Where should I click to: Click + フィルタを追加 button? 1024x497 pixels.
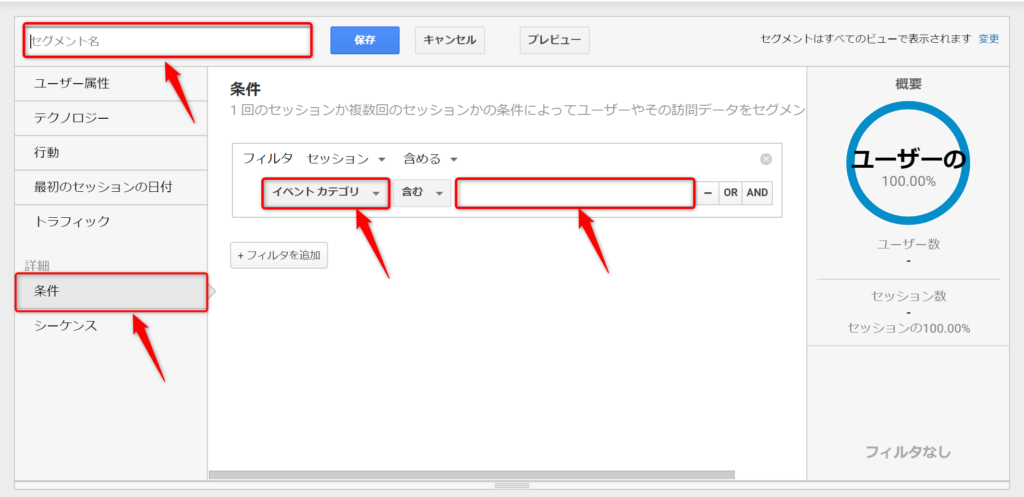click(279, 255)
